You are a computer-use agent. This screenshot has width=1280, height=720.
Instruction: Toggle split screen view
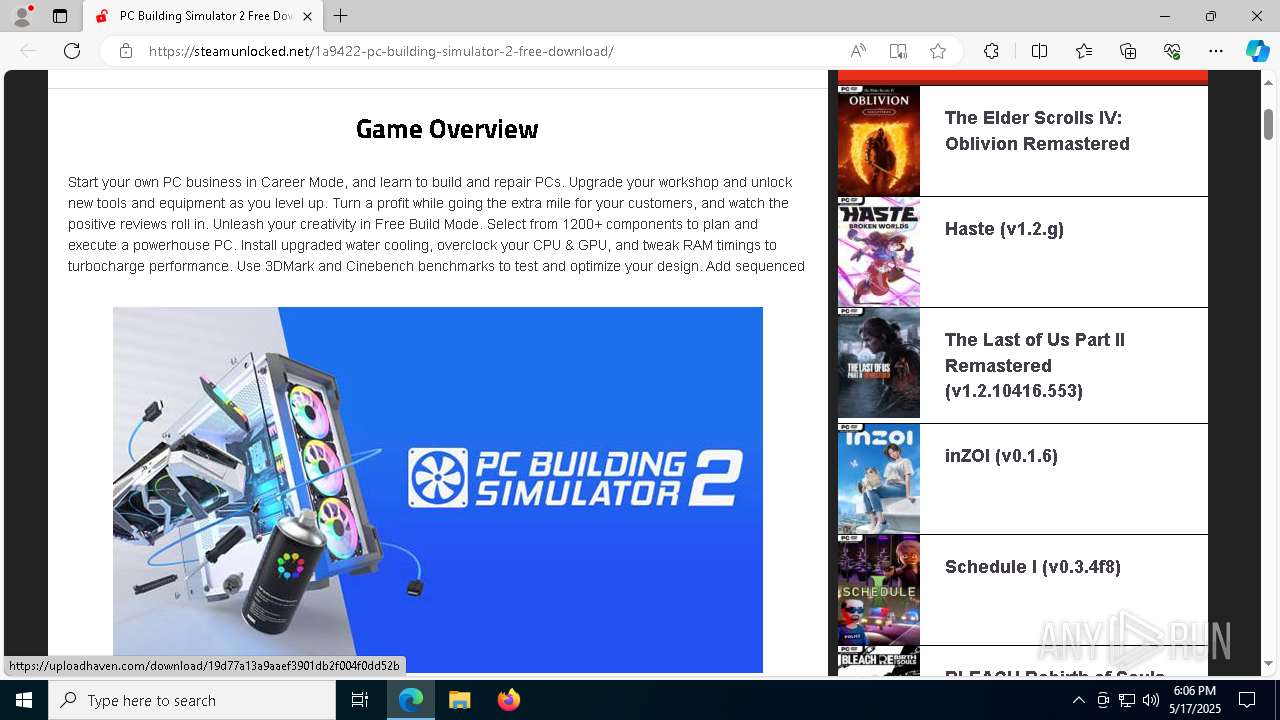(1039, 51)
